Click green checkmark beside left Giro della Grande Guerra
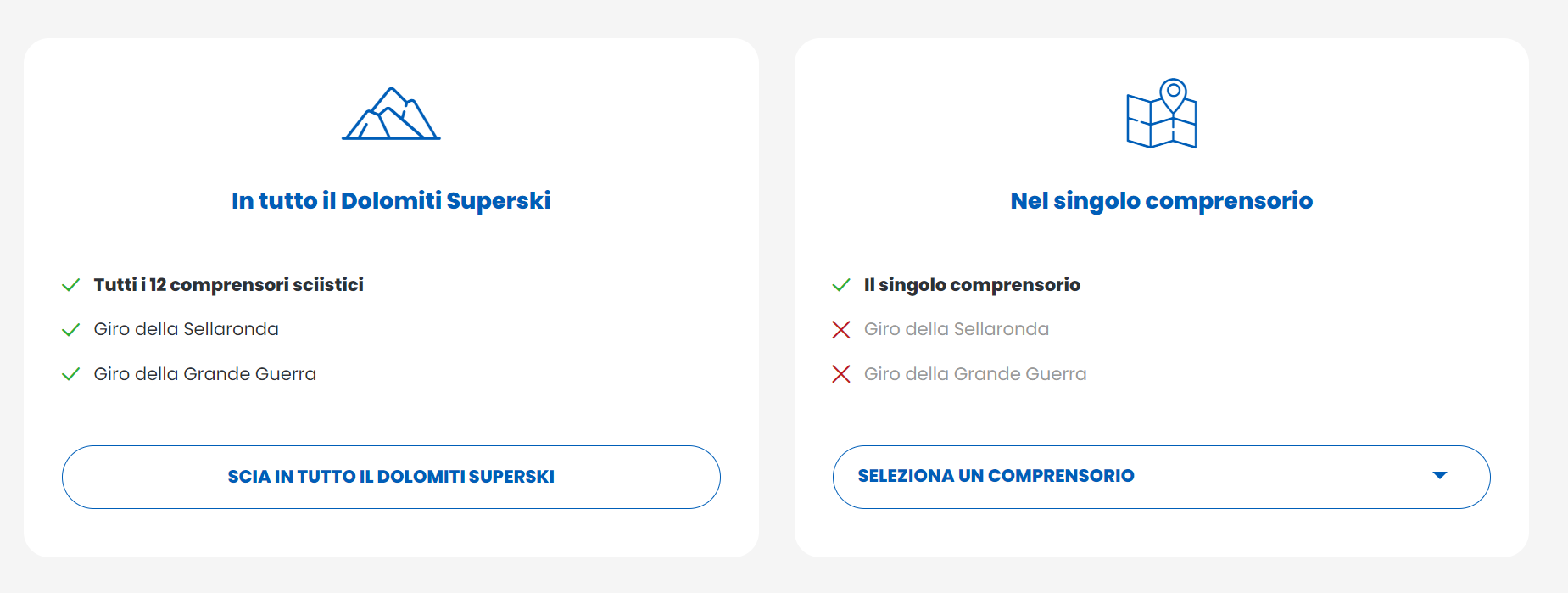The height and width of the screenshot is (593, 1568). [x=71, y=374]
